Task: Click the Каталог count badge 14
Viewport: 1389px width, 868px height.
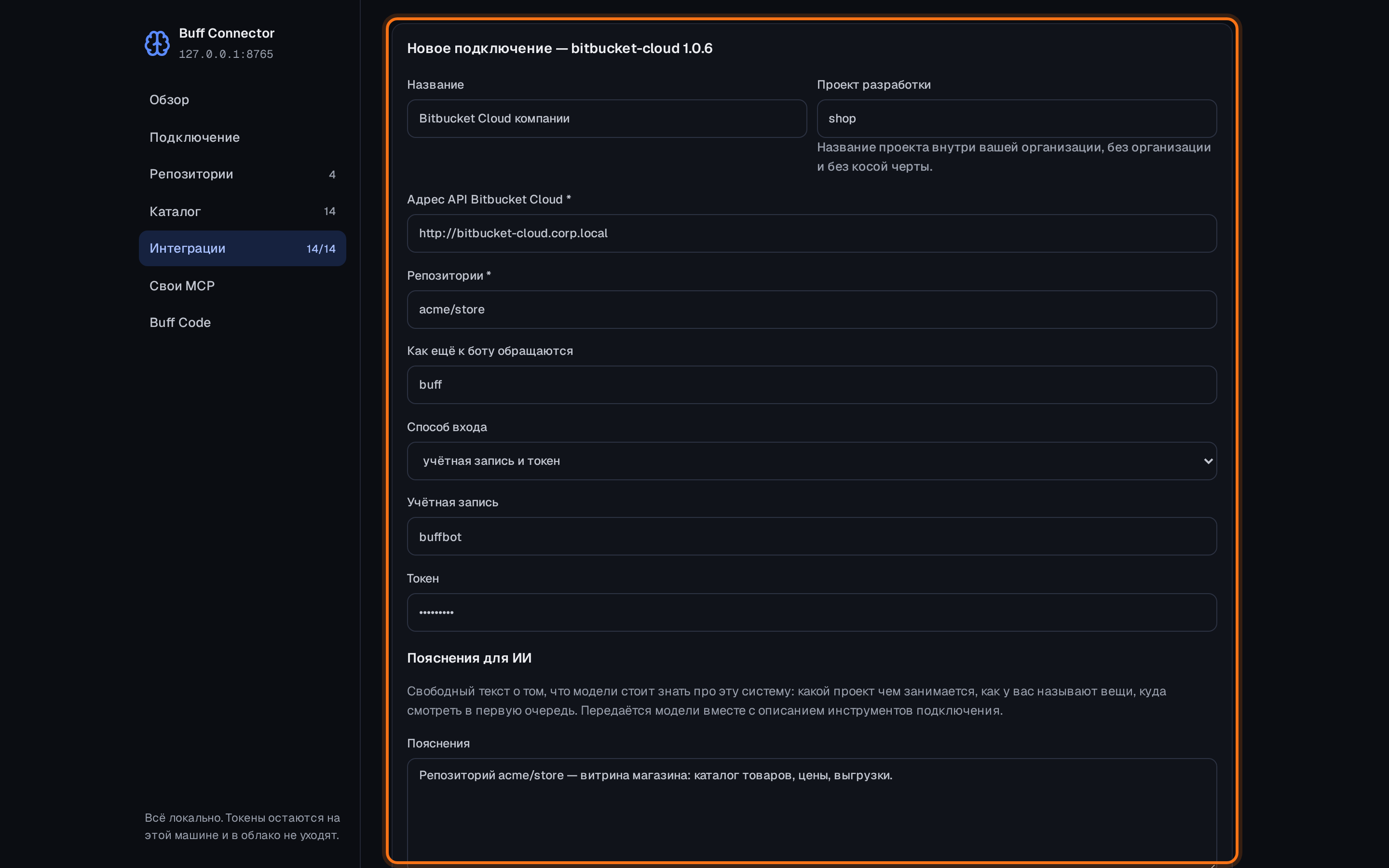Action: [329, 211]
